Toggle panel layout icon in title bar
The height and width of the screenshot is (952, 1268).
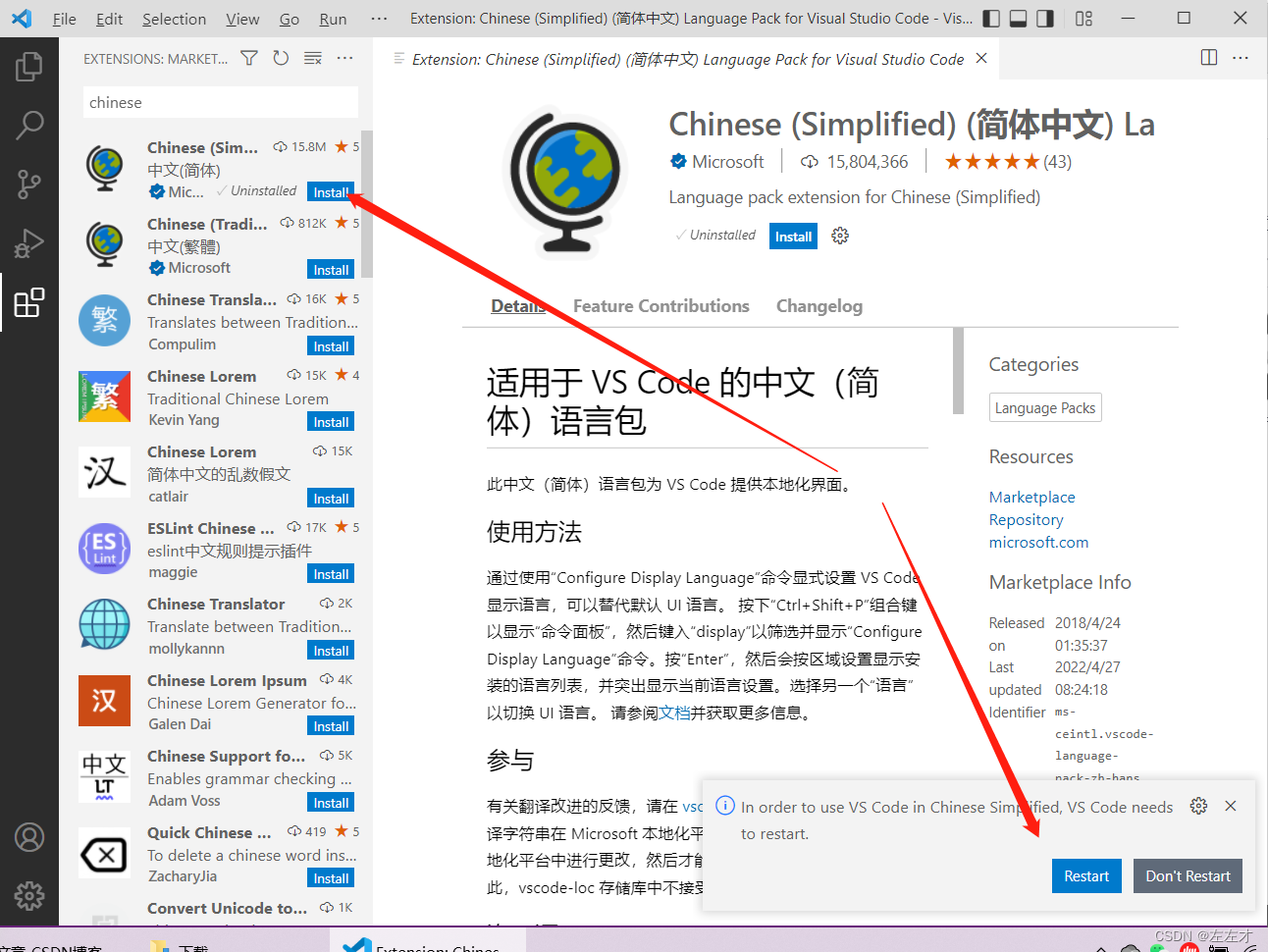[x=1019, y=18]
